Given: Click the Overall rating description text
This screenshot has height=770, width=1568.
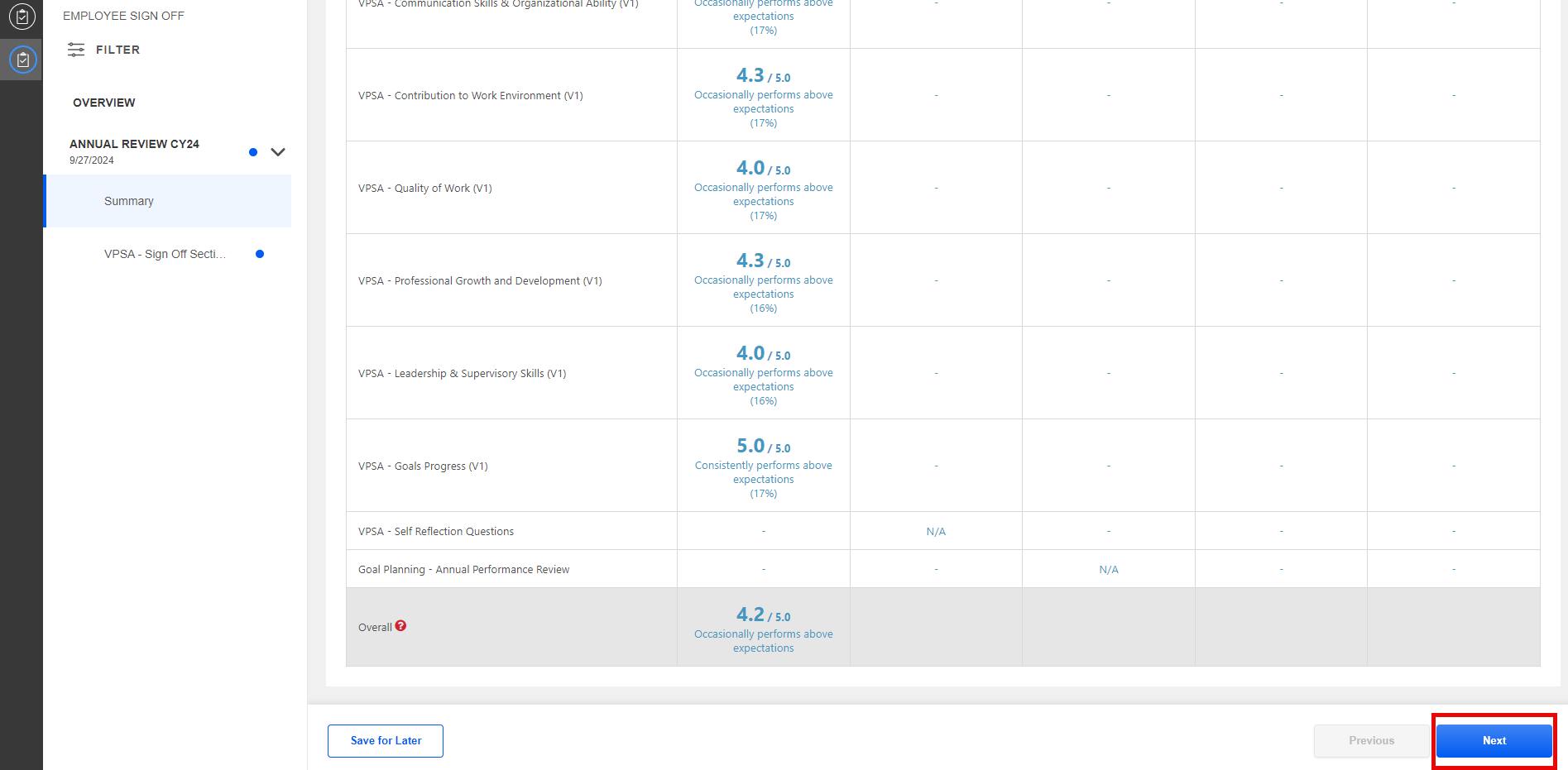Looking at the screenshot, I should (x=763, y=641).
